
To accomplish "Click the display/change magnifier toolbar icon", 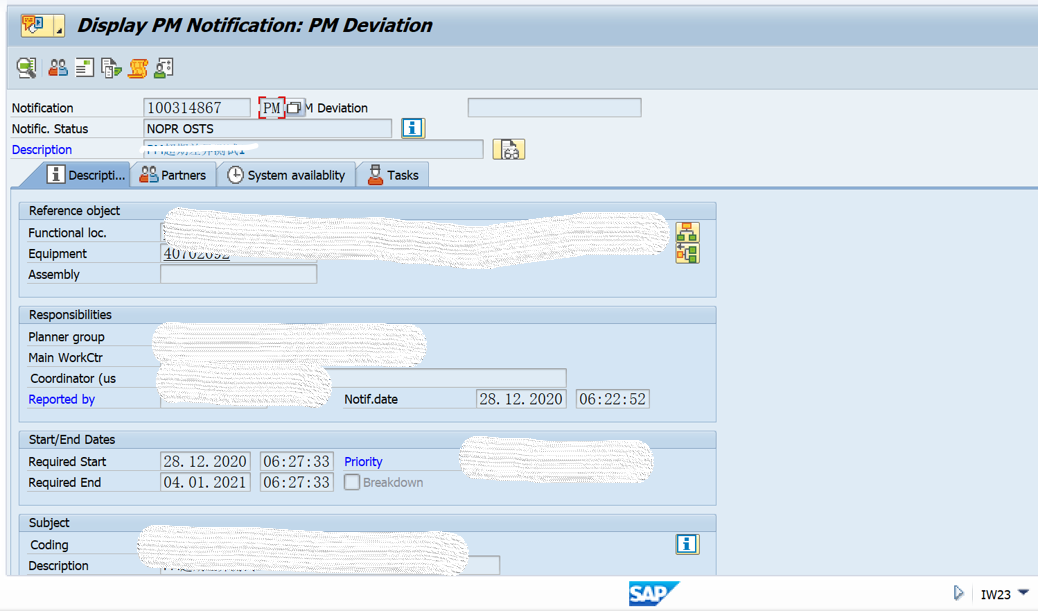I will point(27,68).
